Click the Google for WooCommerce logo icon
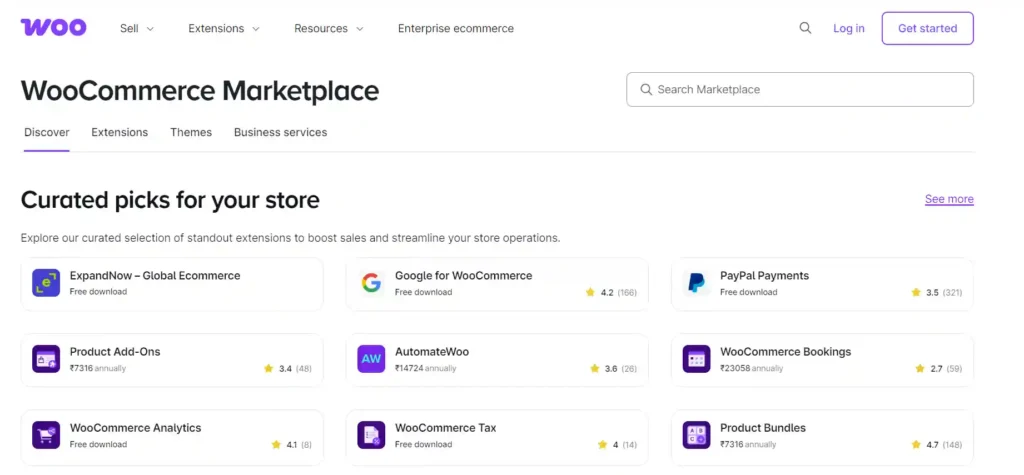This screenshot has width=1024, height=475. pyautogui.click(x=371, y=283)
